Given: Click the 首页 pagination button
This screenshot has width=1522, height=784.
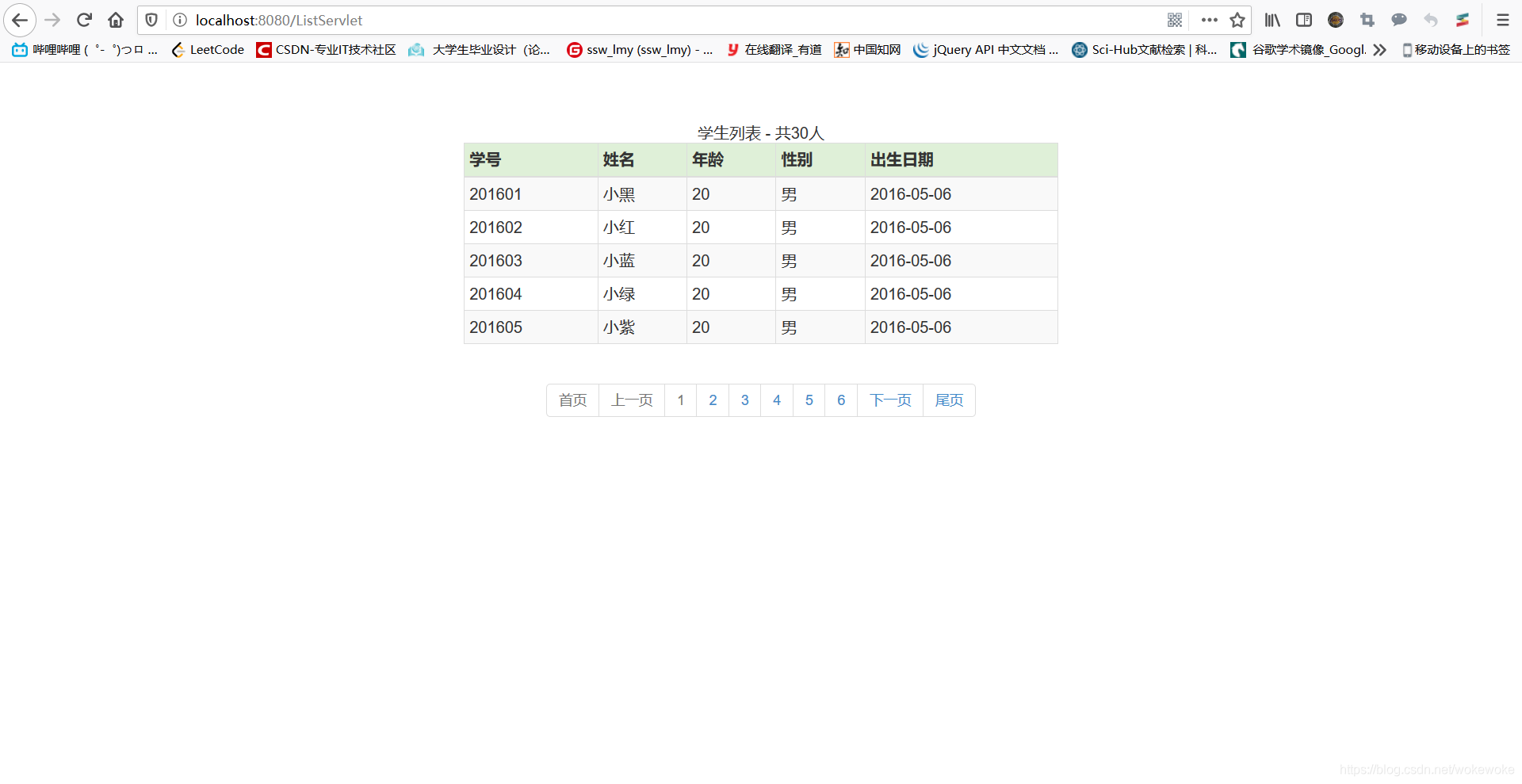Looking at the screenshot, I should pyautogui.click(x=572, y=400).
